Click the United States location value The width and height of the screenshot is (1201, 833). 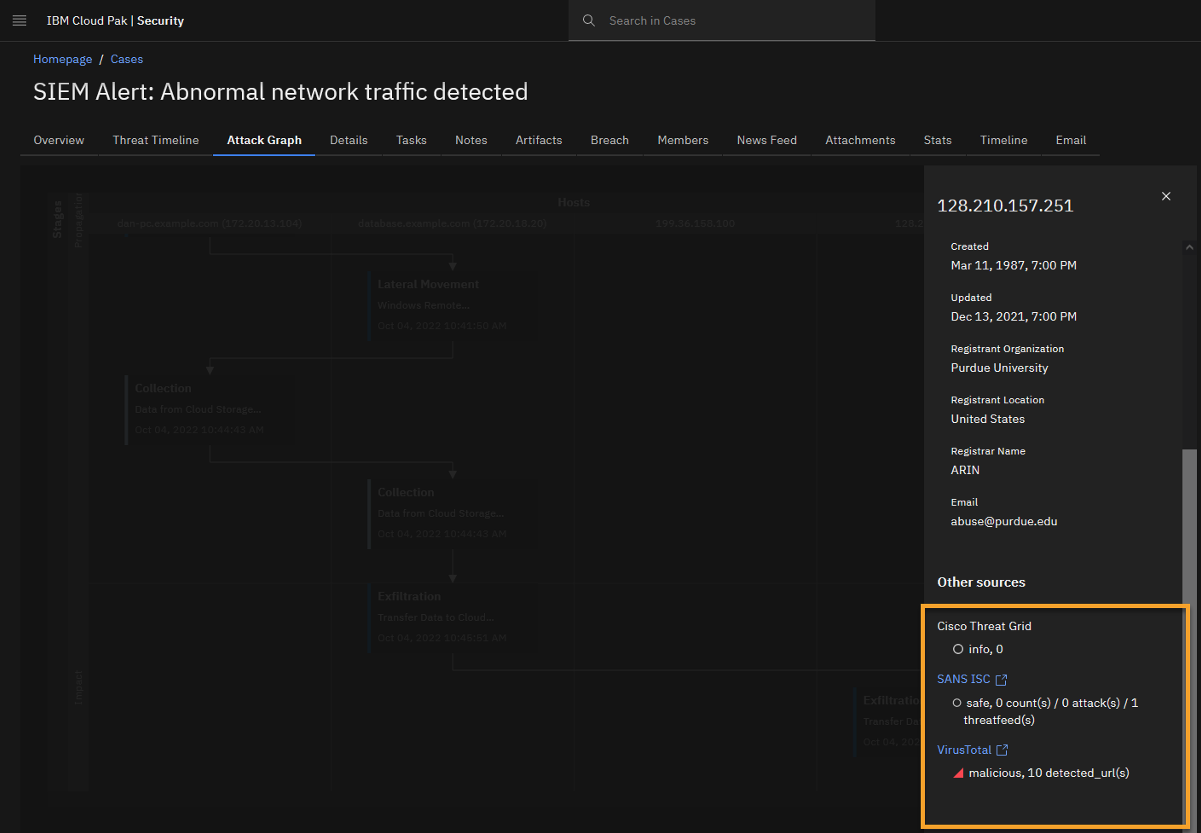988,419
